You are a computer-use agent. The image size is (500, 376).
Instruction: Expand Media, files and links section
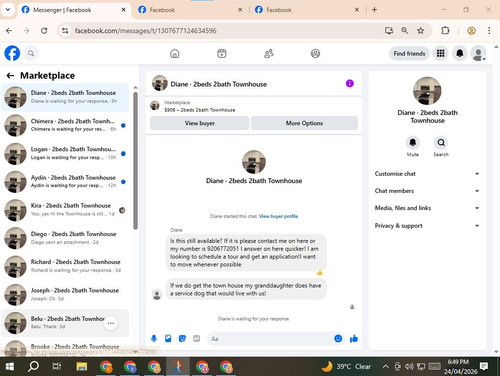pos(427,208)
